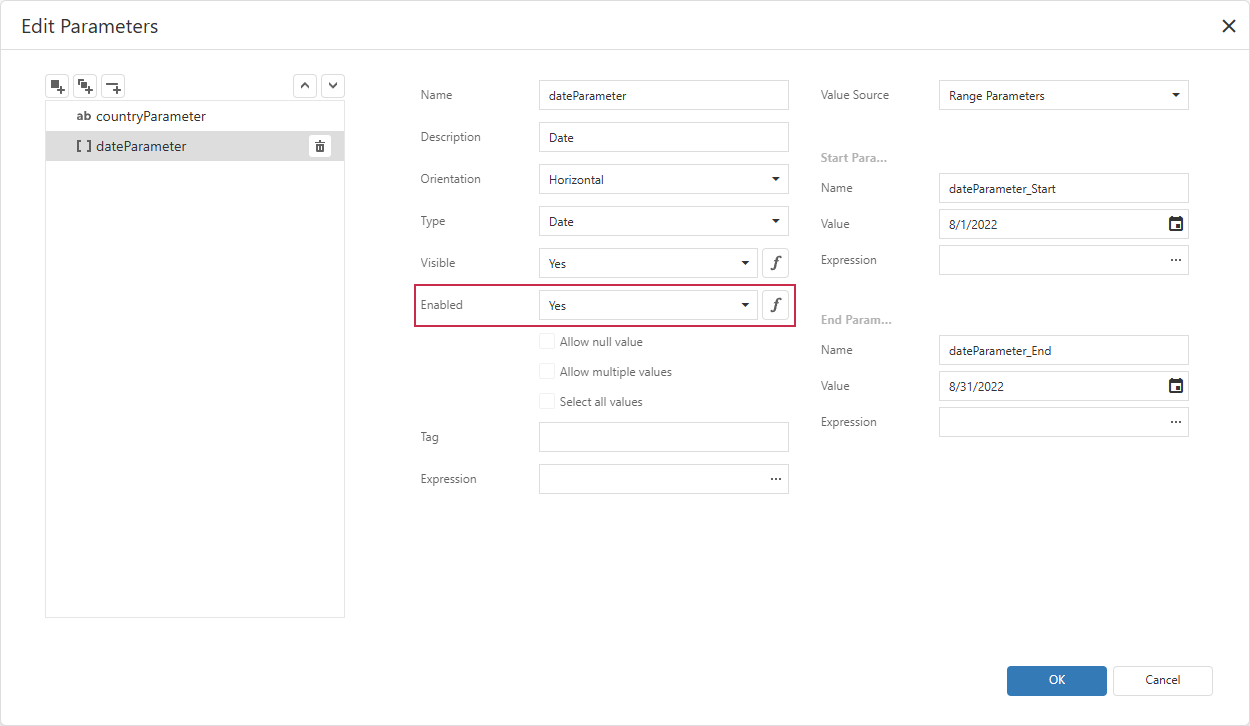Click the OK button

1057,680
